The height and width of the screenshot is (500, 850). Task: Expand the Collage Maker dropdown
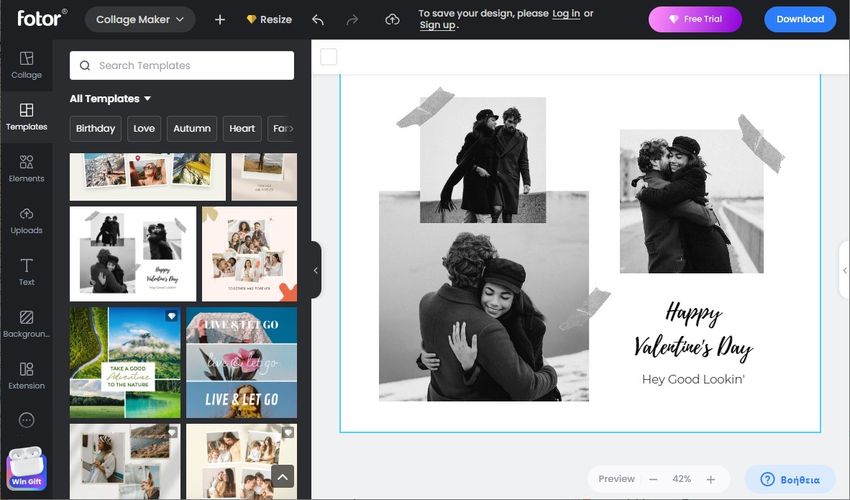140,19
